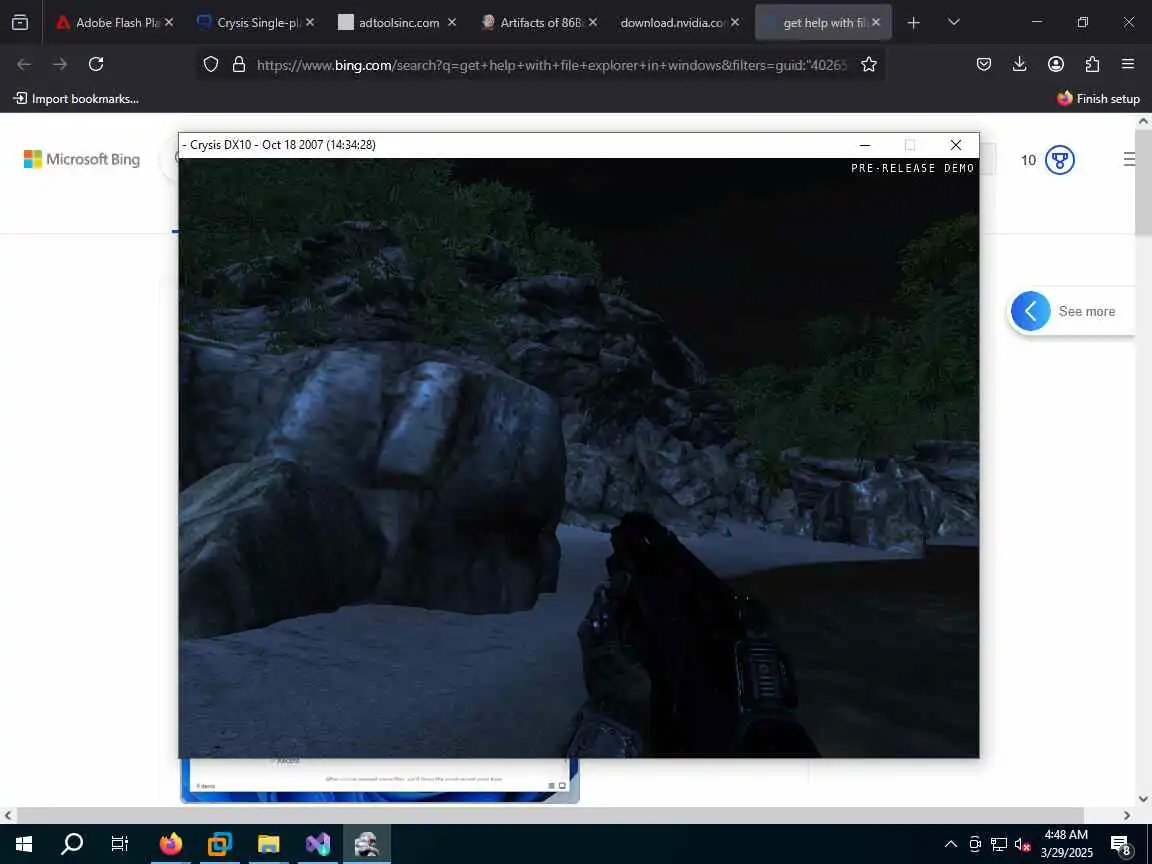The width and height of the screenshot is (1152, 864).
Task: Minimize the Crysis DX10 window
Action: click(865, 145)
